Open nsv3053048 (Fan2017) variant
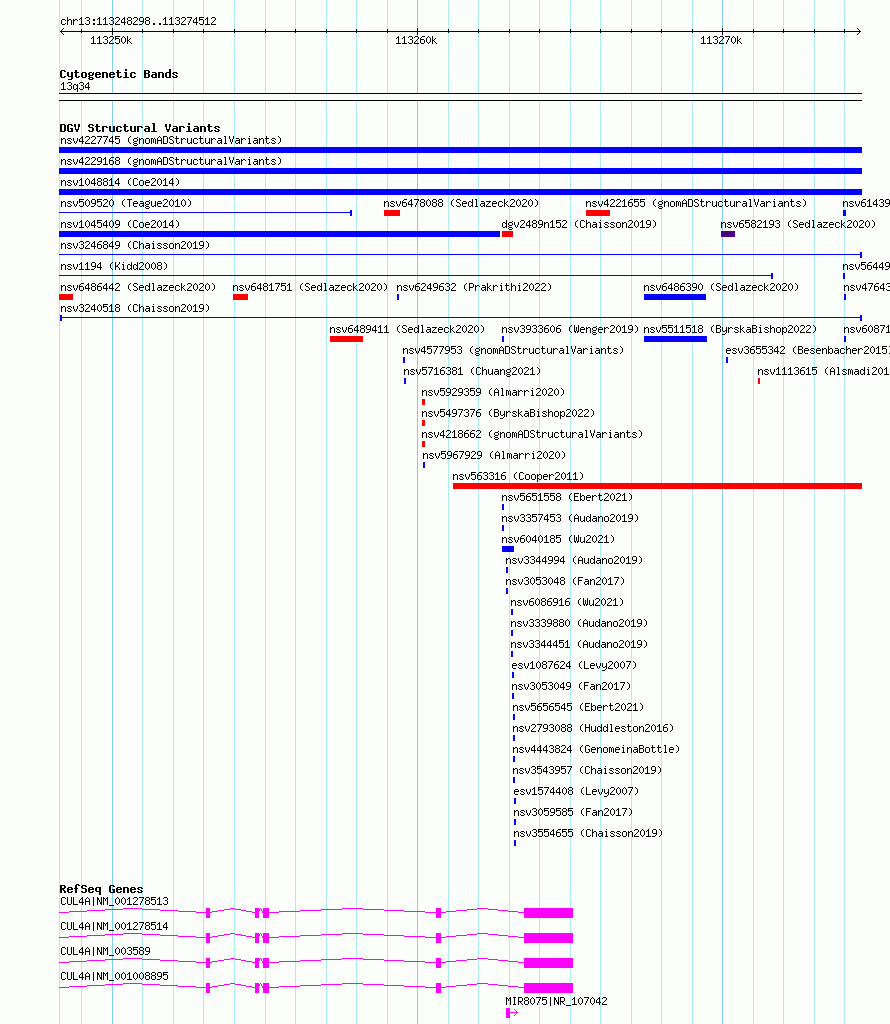This screenshot has height=1024, width=890. pyautogui.click(x=565, y=581)
